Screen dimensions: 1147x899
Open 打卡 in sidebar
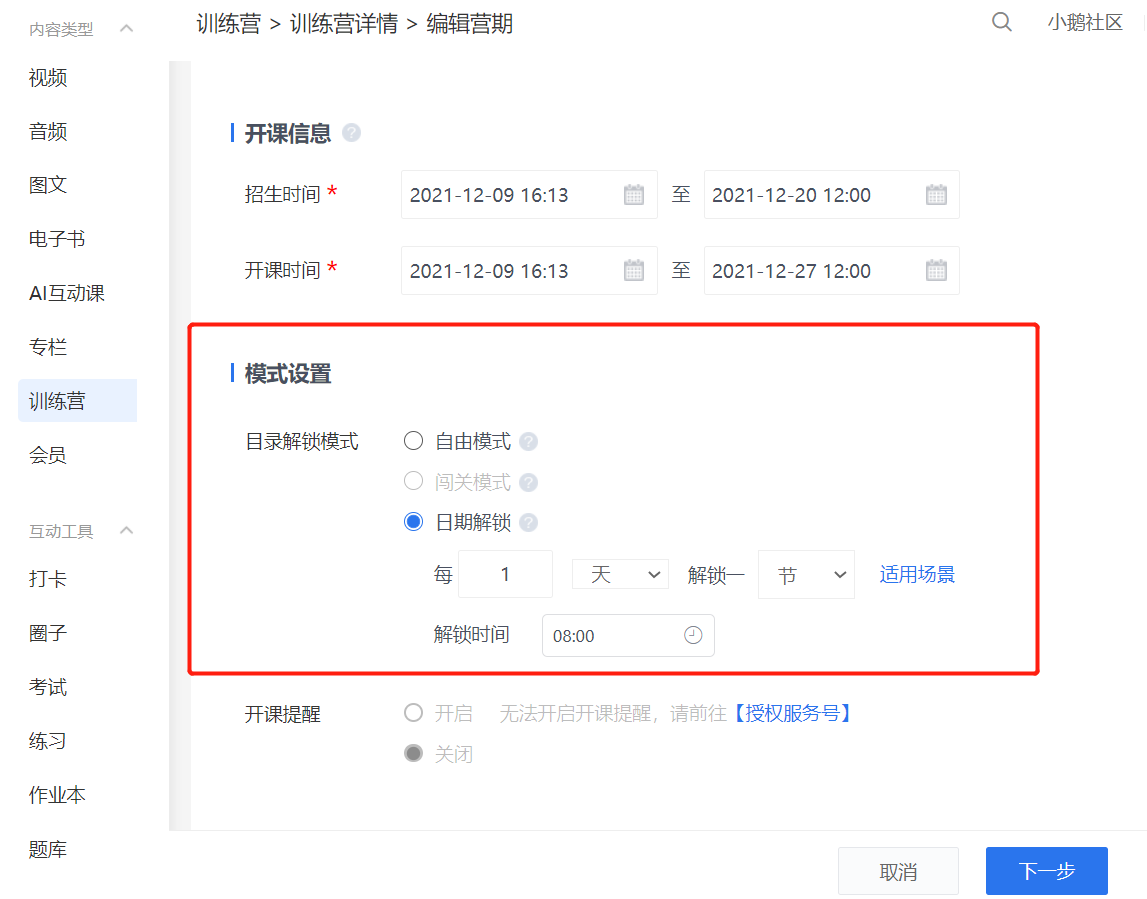(x=48, y=579)
